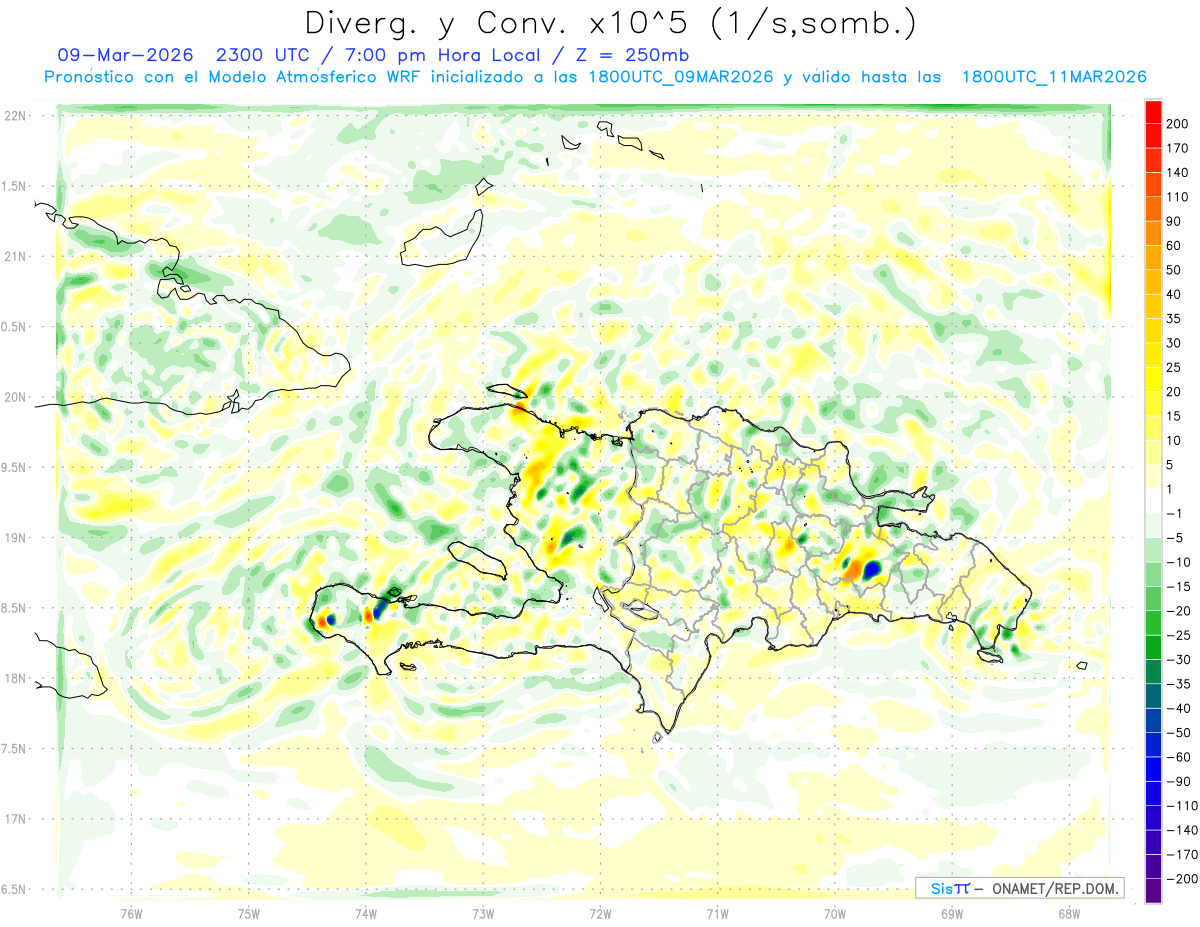Click the '17N' latitude label
1200x927 pixels.
(x=14, y=819)
